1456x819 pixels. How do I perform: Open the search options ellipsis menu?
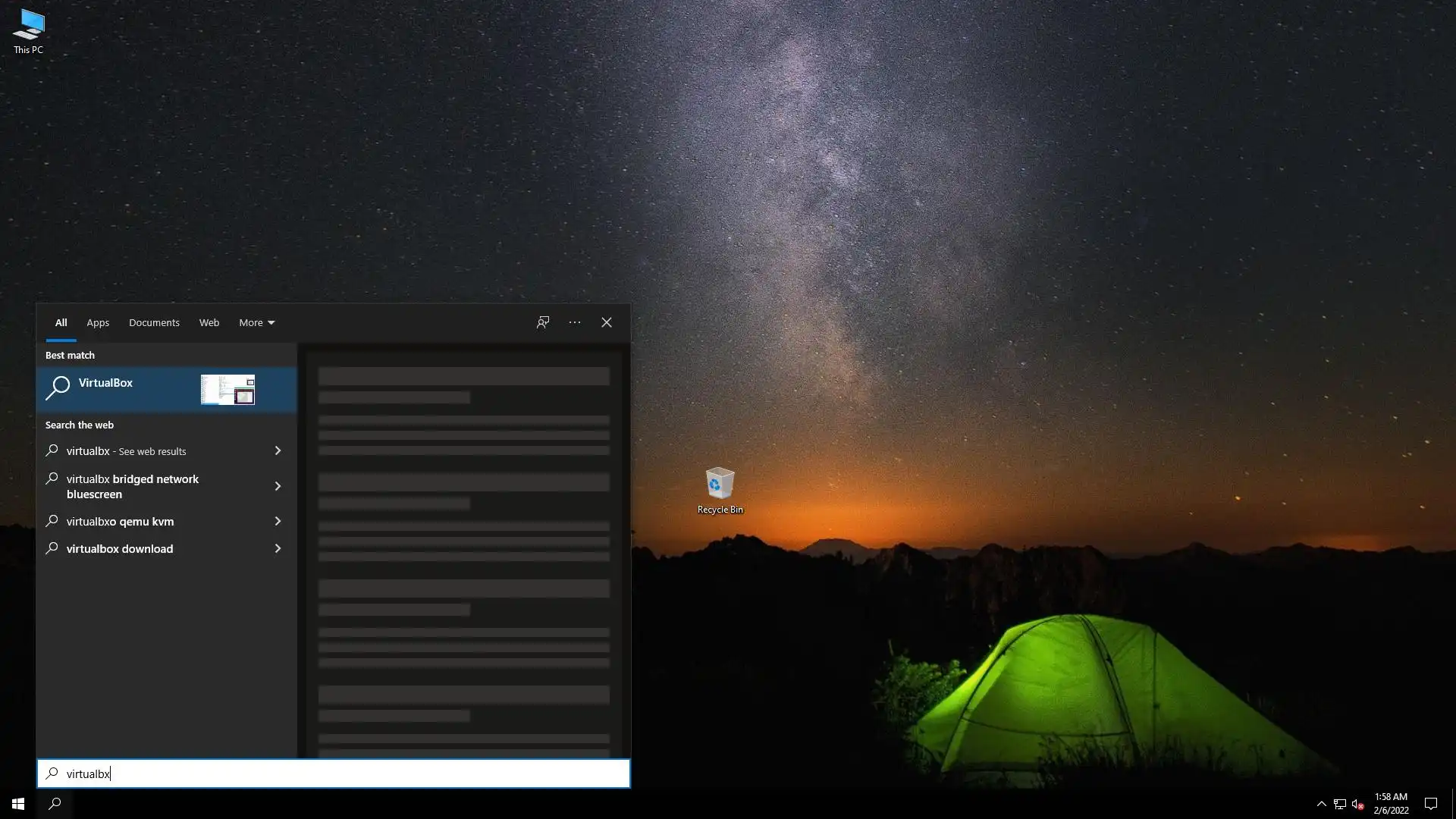(x=575, y=322)
